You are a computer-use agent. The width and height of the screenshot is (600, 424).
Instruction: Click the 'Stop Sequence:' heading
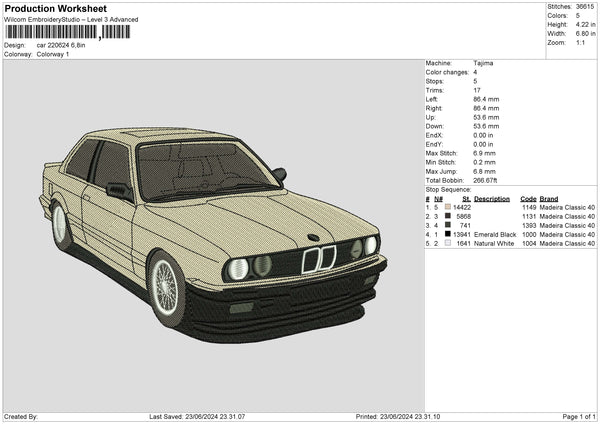click(x=448, y=190)
